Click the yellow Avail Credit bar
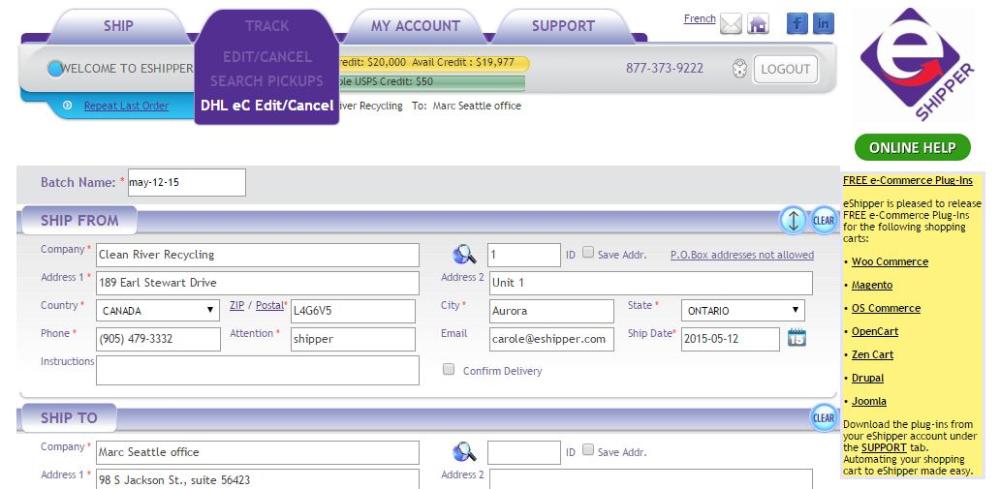 tap(432, 62)
